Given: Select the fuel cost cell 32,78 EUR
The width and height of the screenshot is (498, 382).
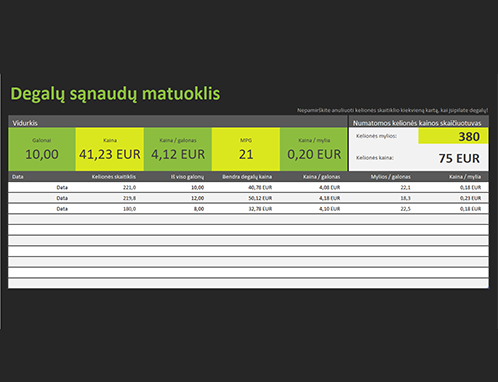Looking at the screenshot, I should [260, 209].
